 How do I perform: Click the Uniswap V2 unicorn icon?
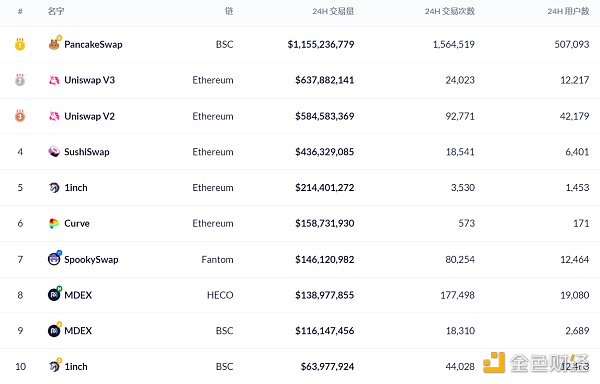tap(54, 116)
